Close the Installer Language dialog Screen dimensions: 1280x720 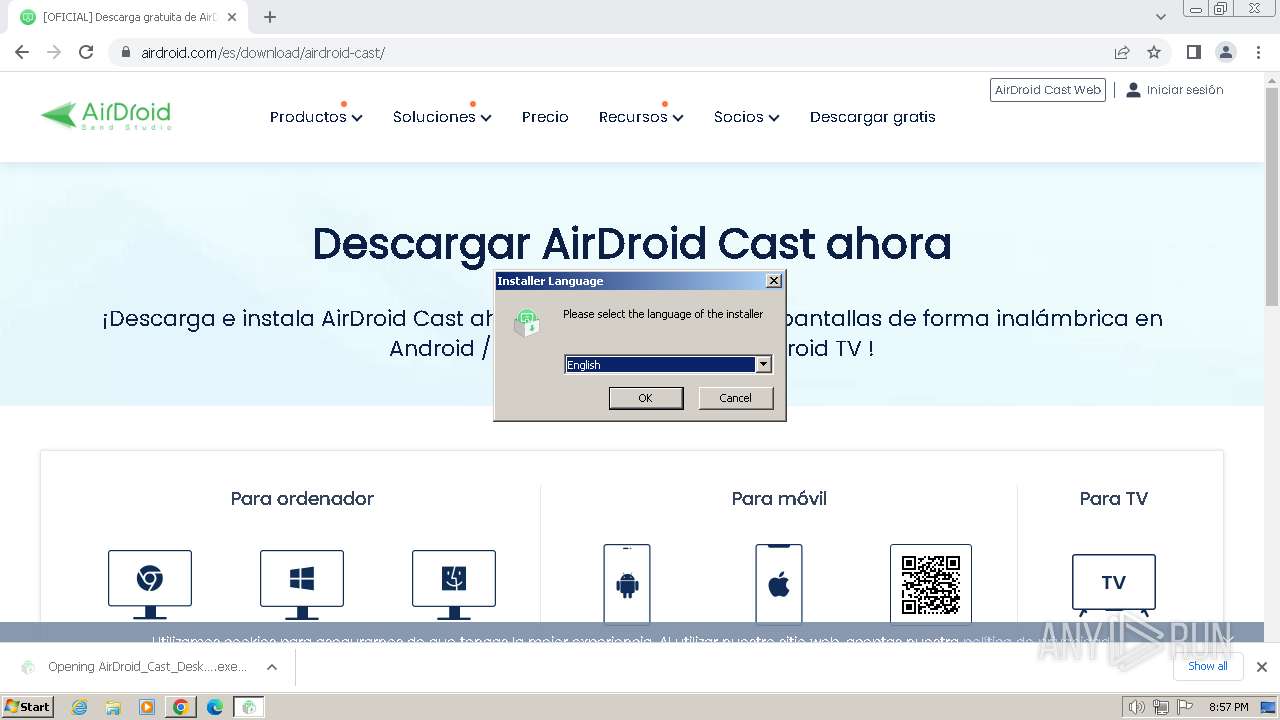774,281
